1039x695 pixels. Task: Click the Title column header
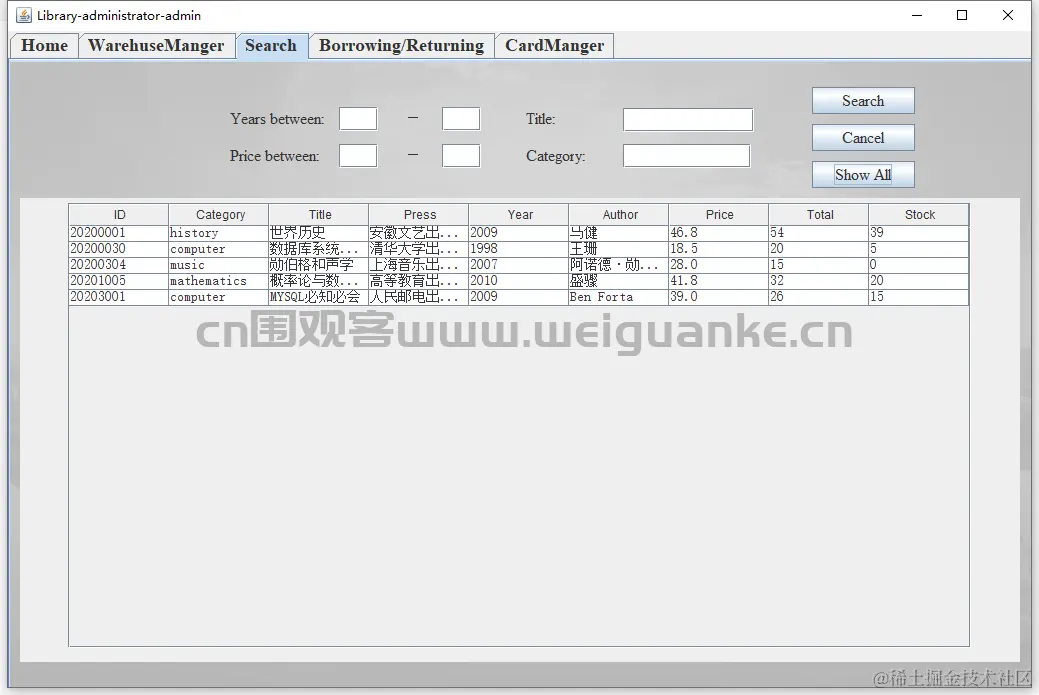point(319,215)
